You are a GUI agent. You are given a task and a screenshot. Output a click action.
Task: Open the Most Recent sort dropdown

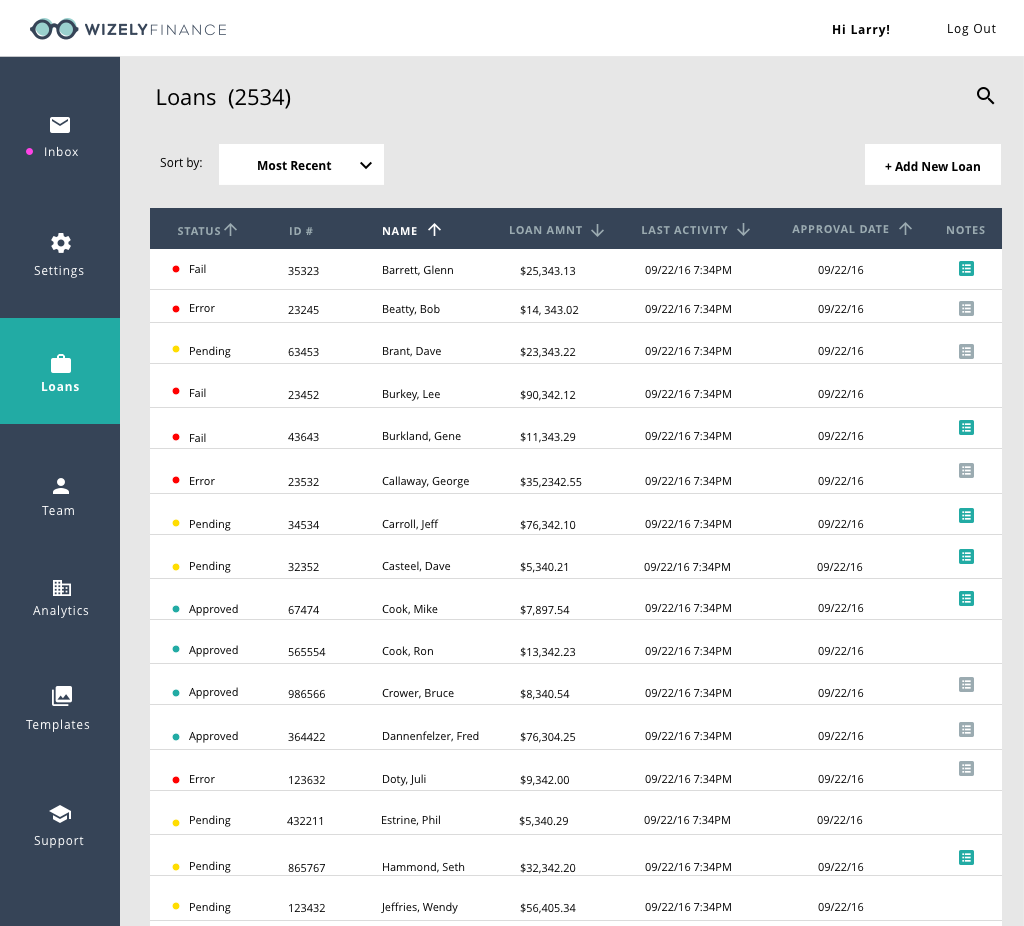(301, 165)
